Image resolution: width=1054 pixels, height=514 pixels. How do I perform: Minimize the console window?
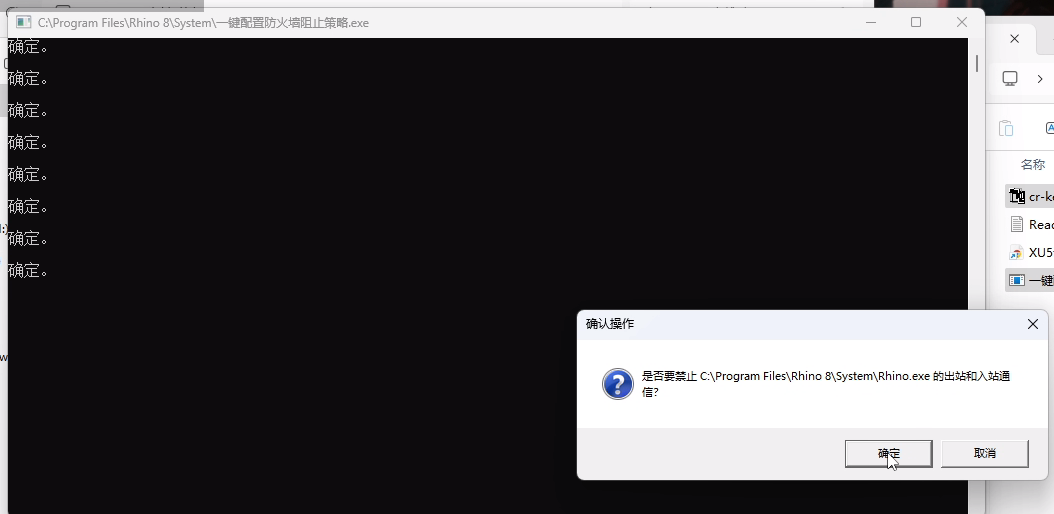870,22
